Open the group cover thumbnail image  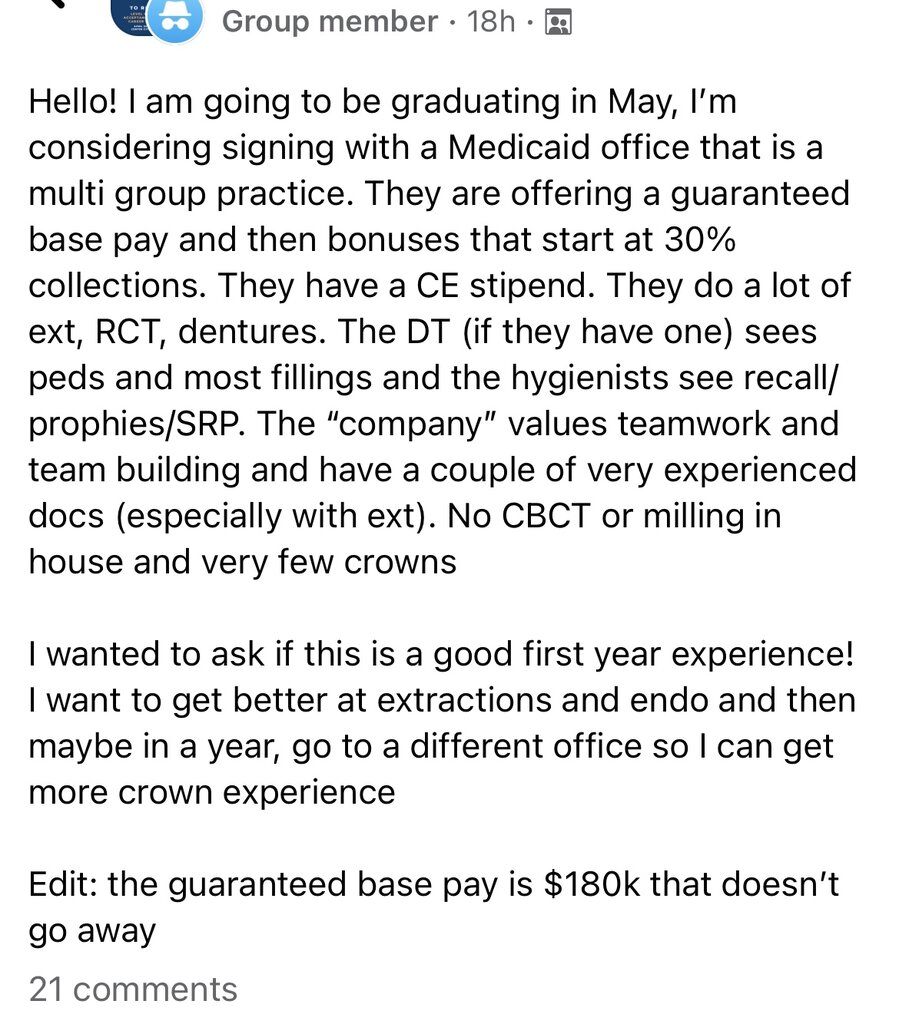131,16
